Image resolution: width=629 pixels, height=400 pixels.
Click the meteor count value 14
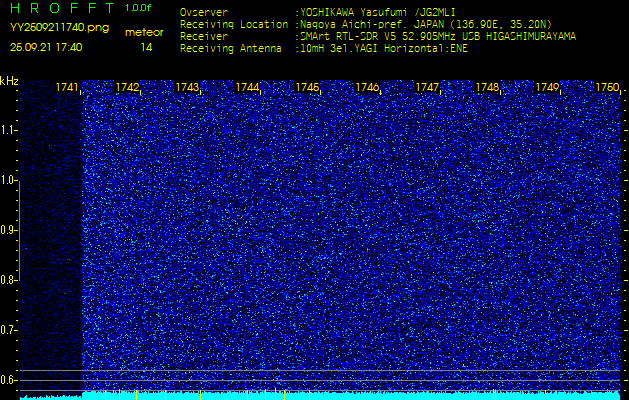[146, 47]
